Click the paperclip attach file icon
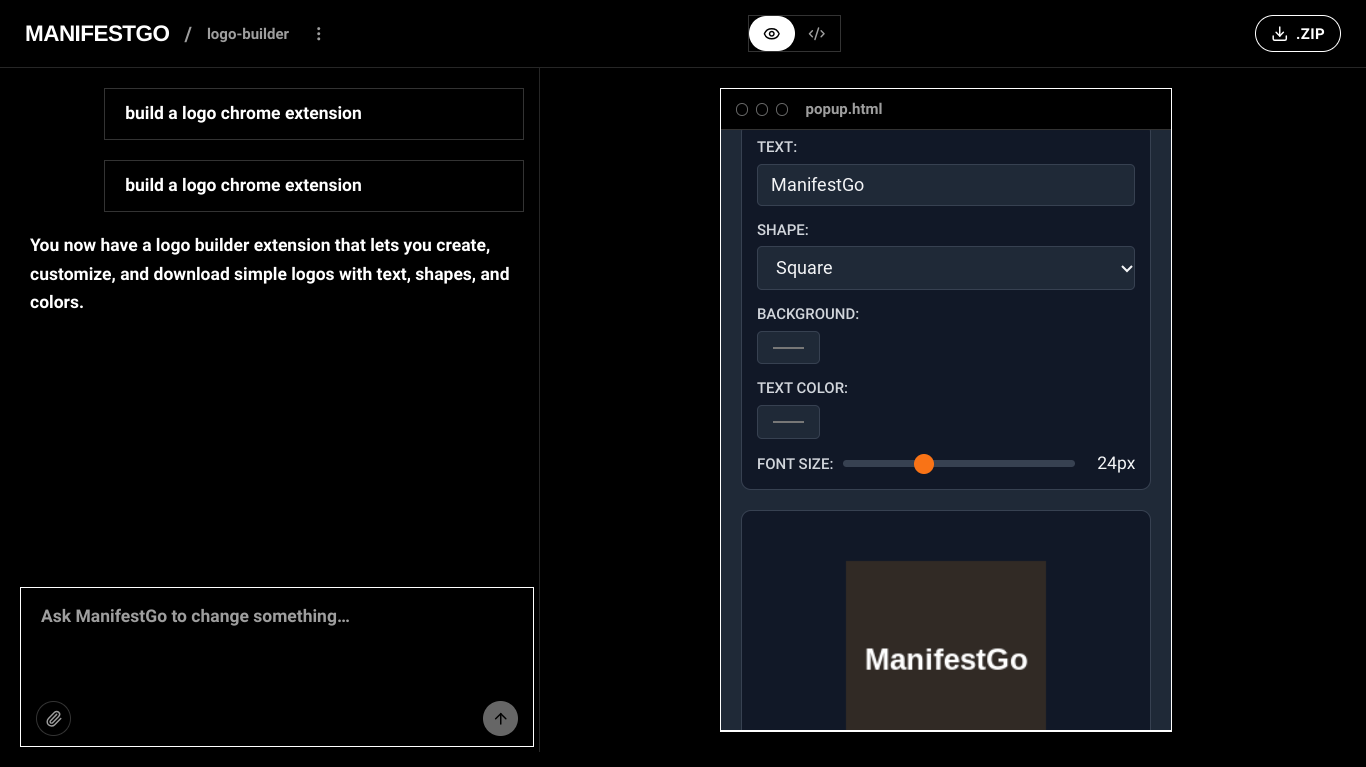 (x=54, y=718)
